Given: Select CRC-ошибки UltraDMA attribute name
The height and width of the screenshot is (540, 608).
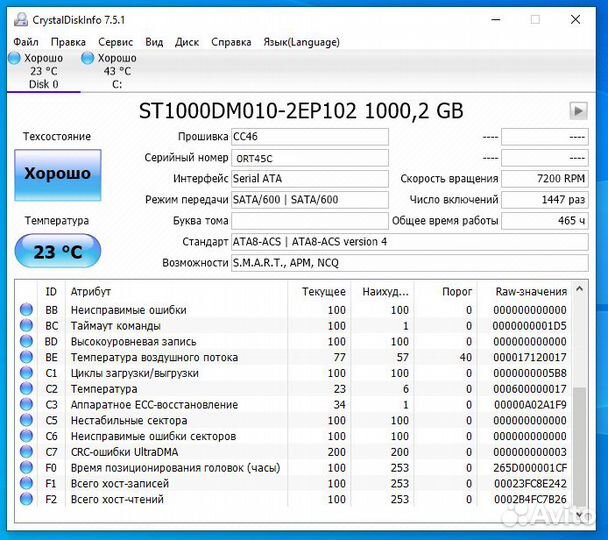Looking at the screenshot, I should pyautogui.click(x=124, y=452).
